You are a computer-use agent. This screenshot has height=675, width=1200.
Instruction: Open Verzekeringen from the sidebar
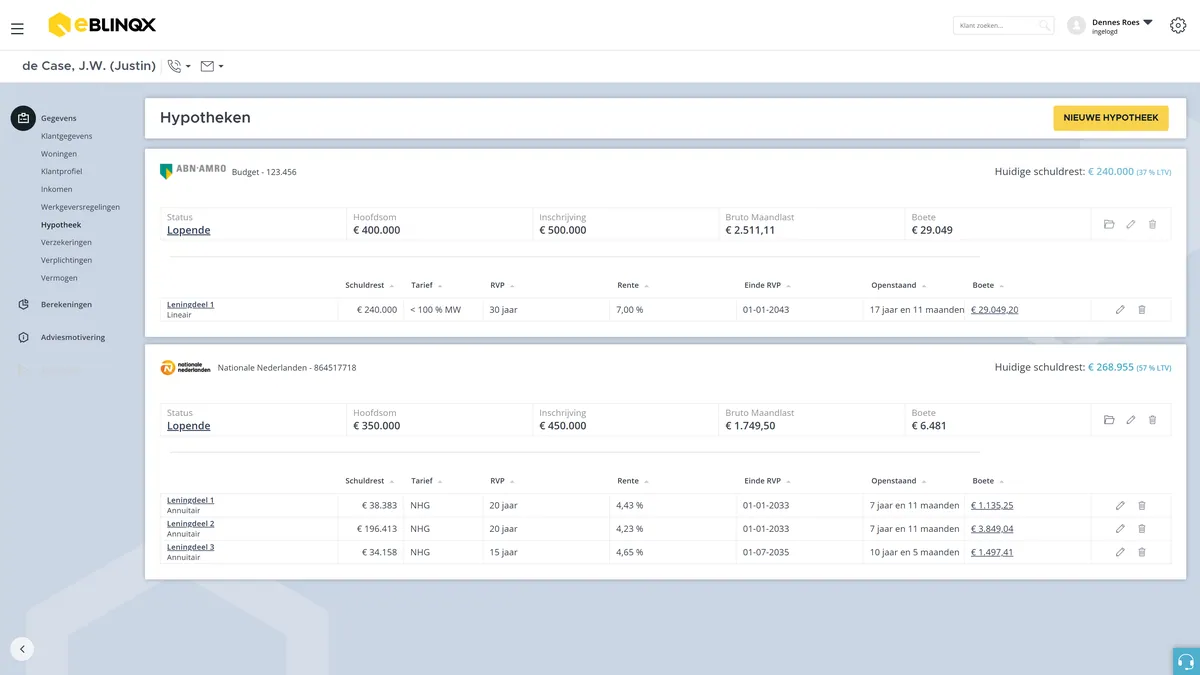[x=67, y=243]
